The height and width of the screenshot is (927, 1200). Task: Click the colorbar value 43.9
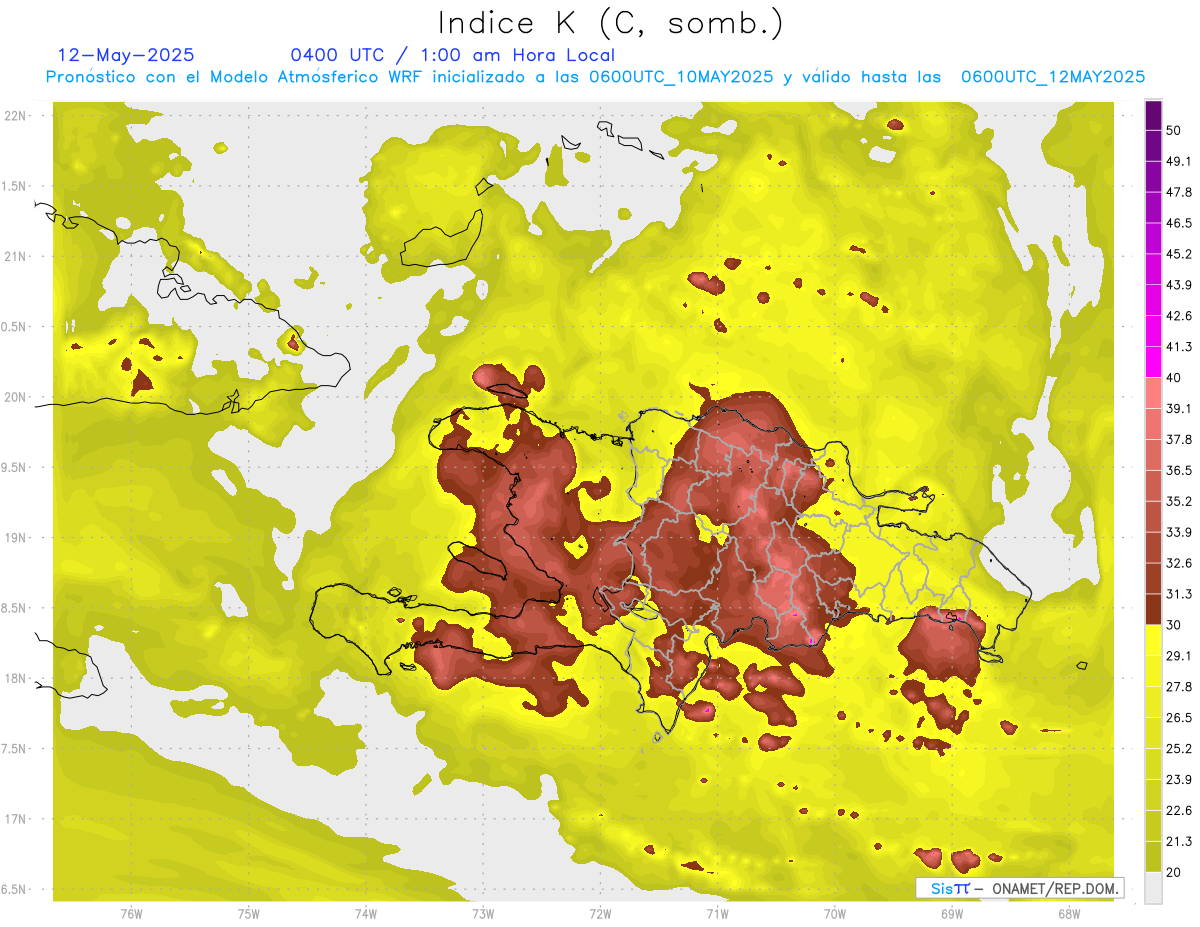point(1178,285)
